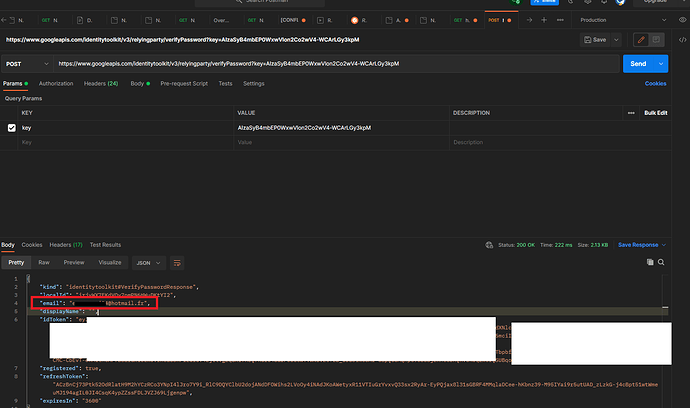Open the Headers (24) request tab

tap(101, 84)
